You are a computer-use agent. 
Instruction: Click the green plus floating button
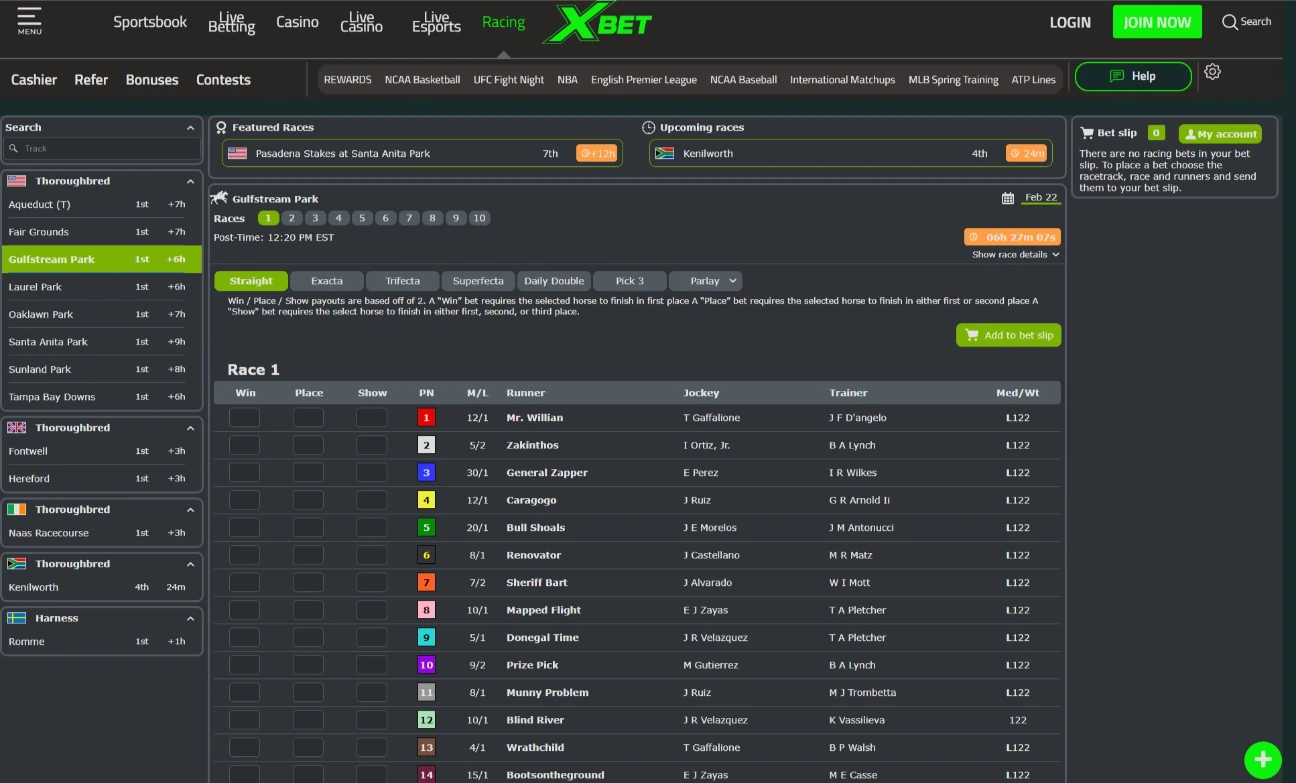pyautogui.click(x=1263, y=760)
